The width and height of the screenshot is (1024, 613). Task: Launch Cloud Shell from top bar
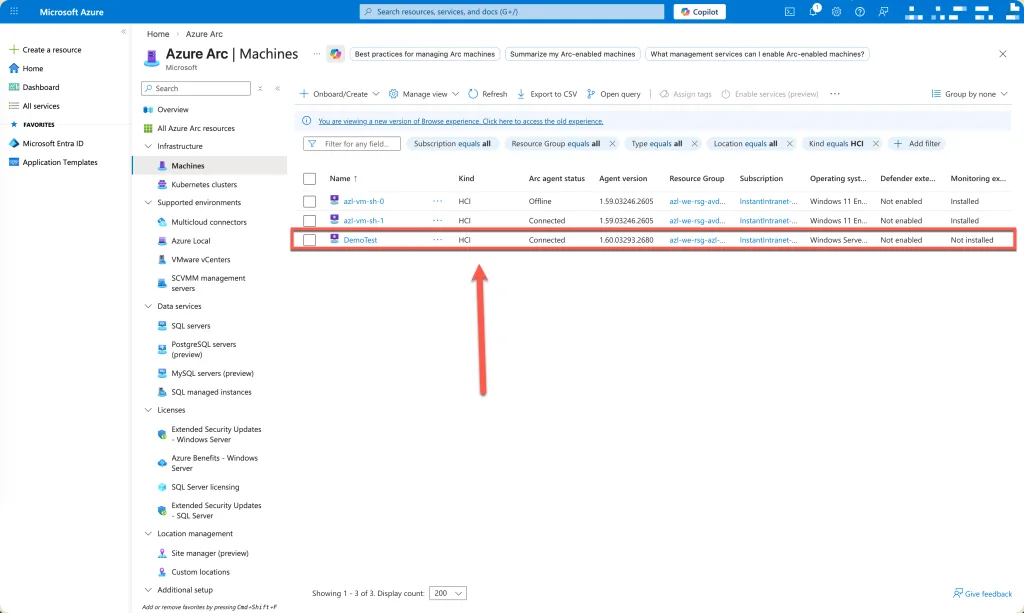pyautogui.click(x=790, y=12)
